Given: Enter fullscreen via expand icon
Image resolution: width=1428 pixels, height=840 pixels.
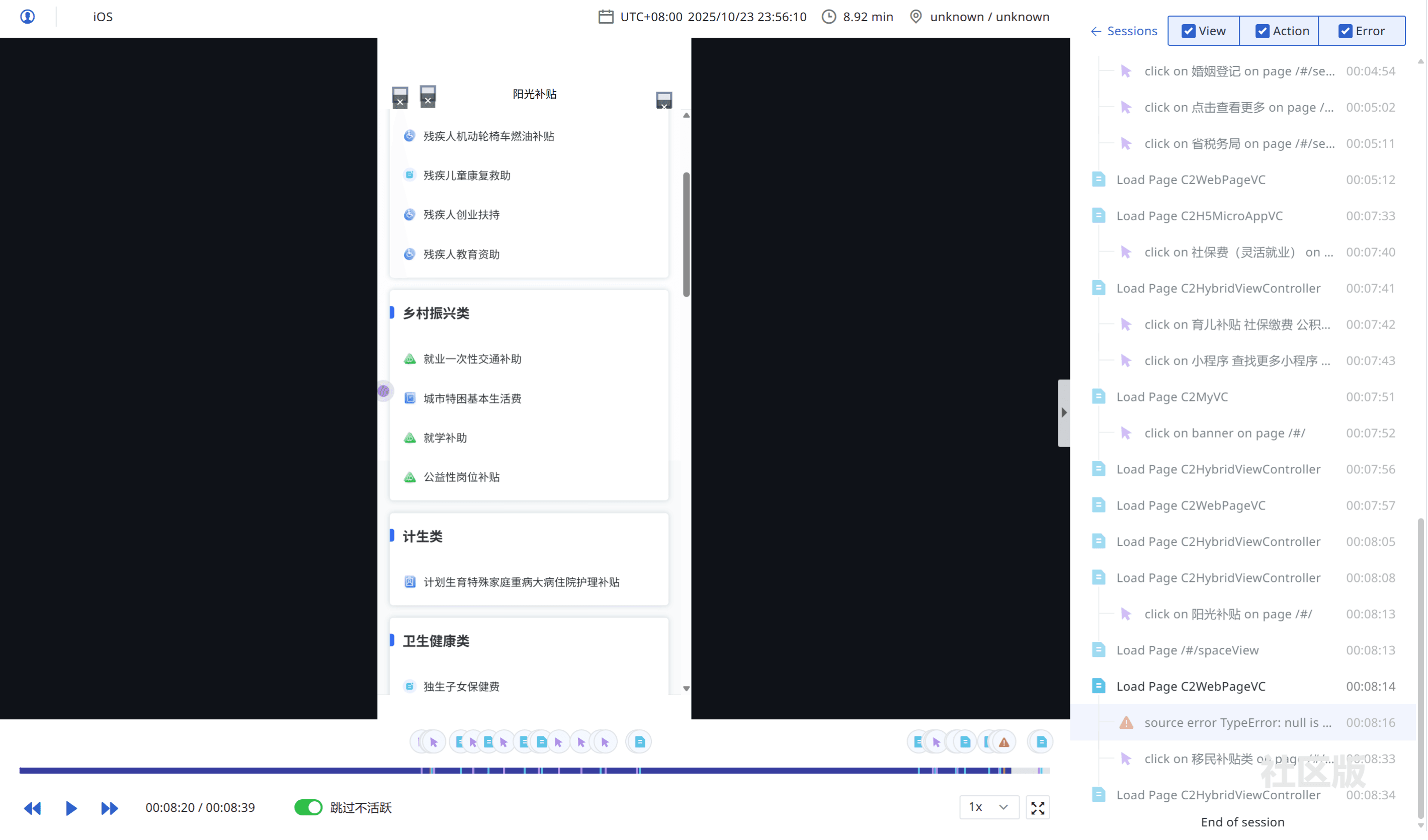Looking at the screenshot, I should point(1038,808).
